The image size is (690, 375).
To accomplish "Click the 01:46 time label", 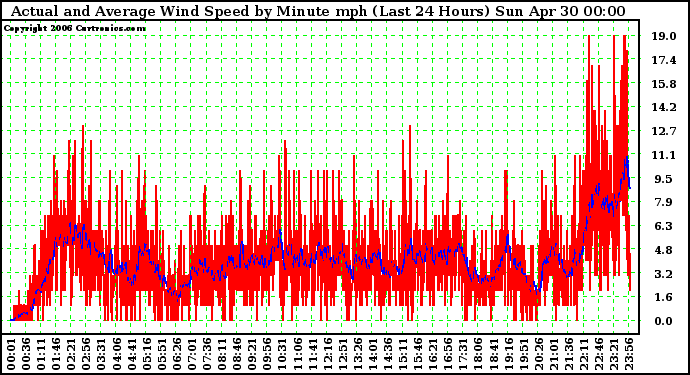I will (56, 354).
